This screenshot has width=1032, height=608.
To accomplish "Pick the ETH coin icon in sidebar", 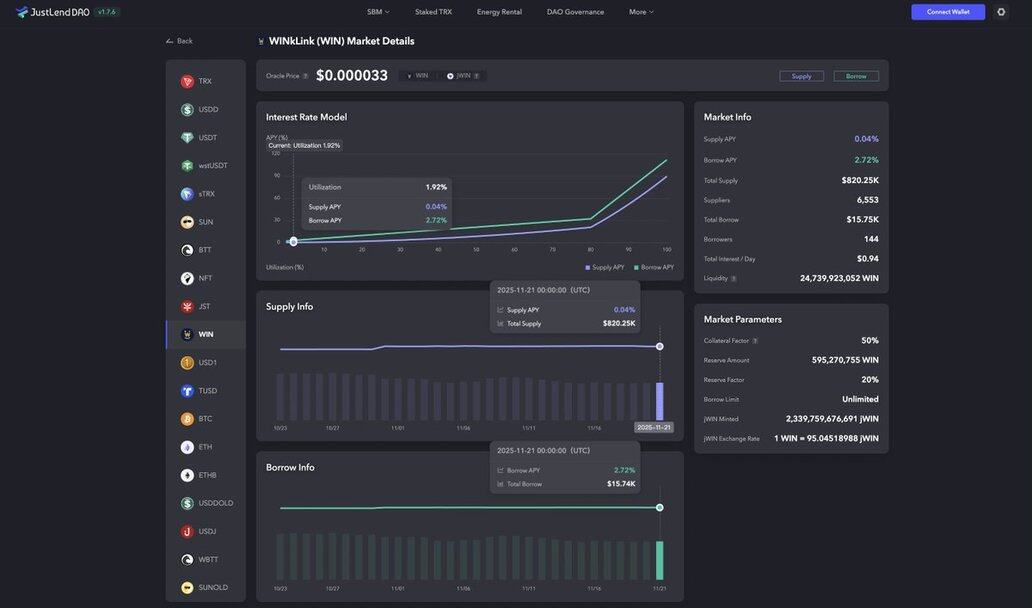I will click(187, 447).
